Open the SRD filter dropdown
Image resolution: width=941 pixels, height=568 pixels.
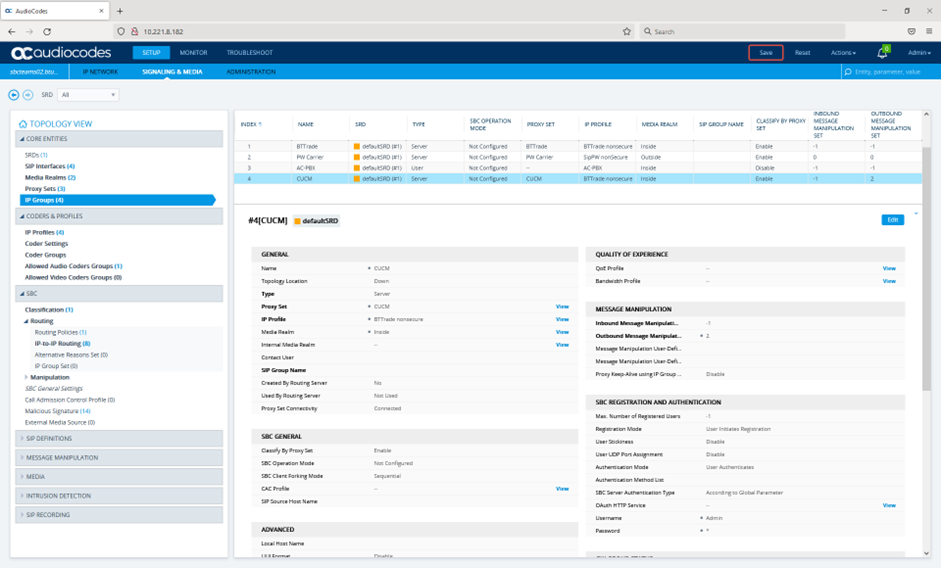[88, 95]
